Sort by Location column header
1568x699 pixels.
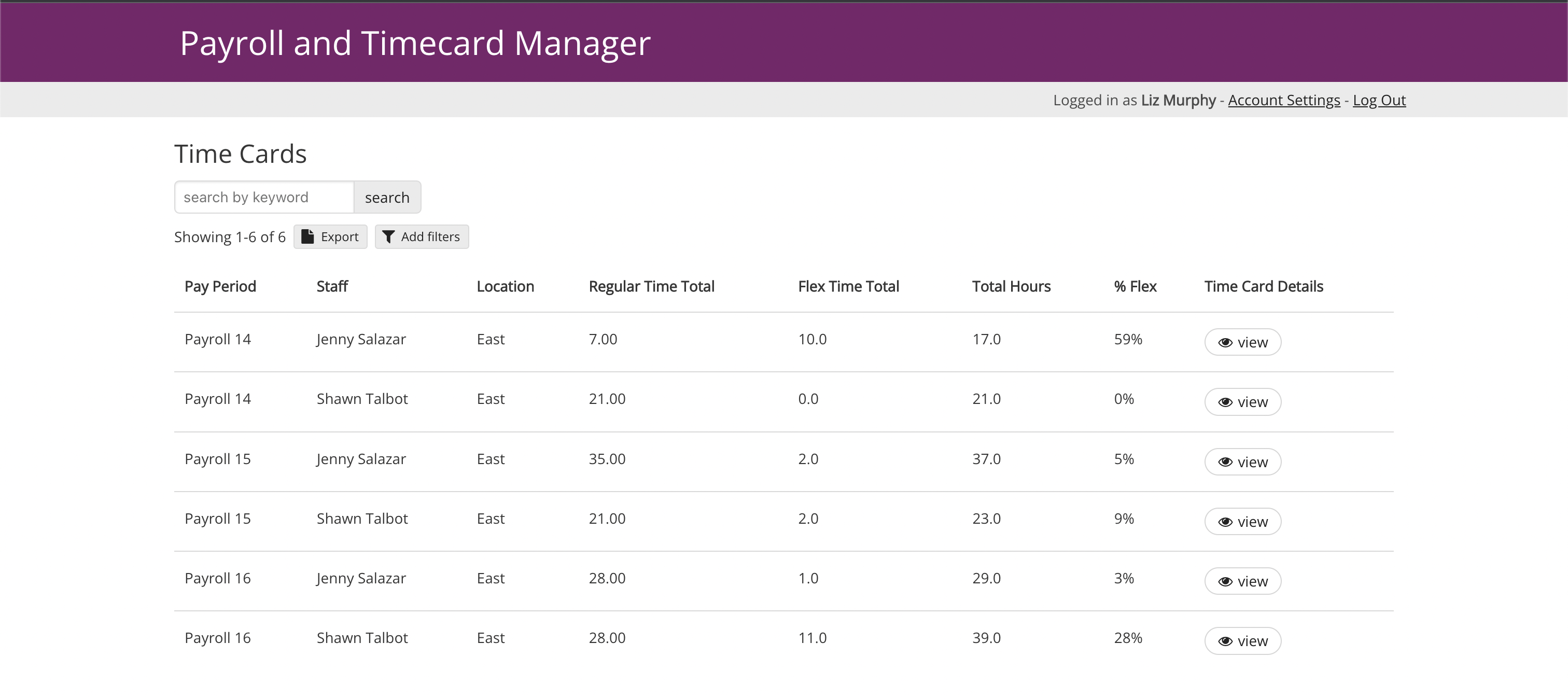pyautogui.click(x=505, y=286)
